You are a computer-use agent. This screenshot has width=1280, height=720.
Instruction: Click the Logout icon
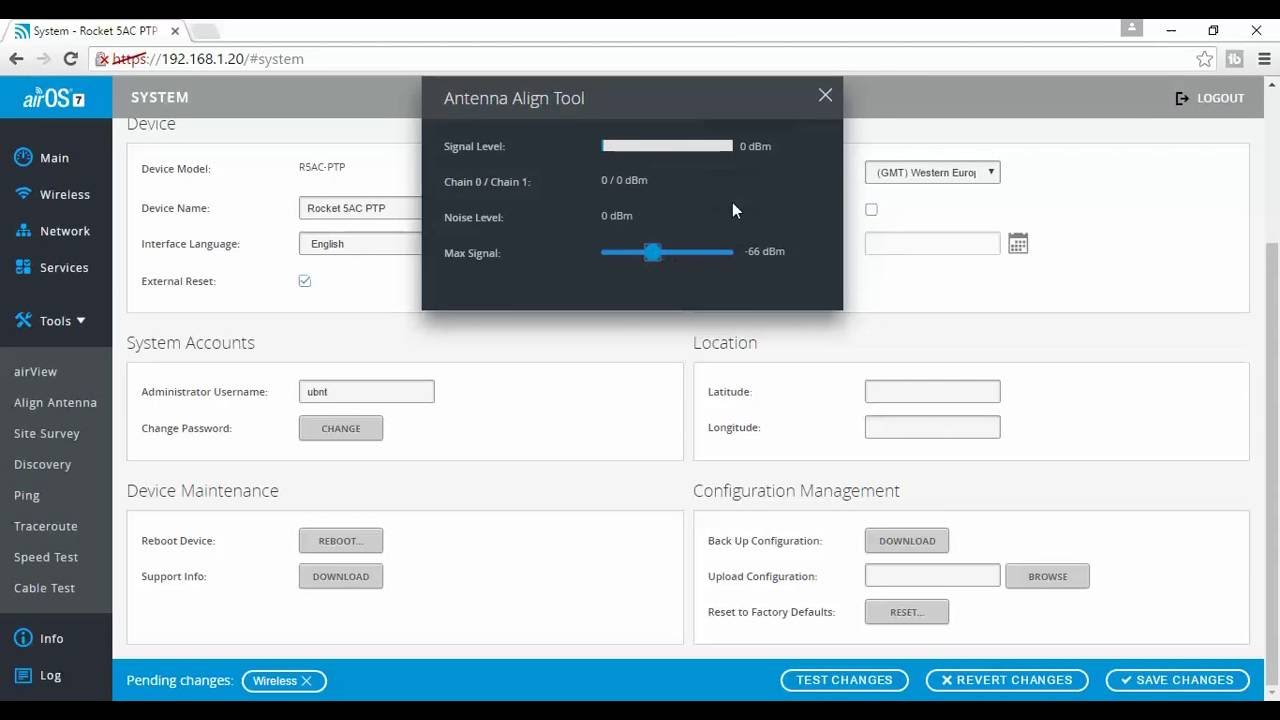(1182, 98)
